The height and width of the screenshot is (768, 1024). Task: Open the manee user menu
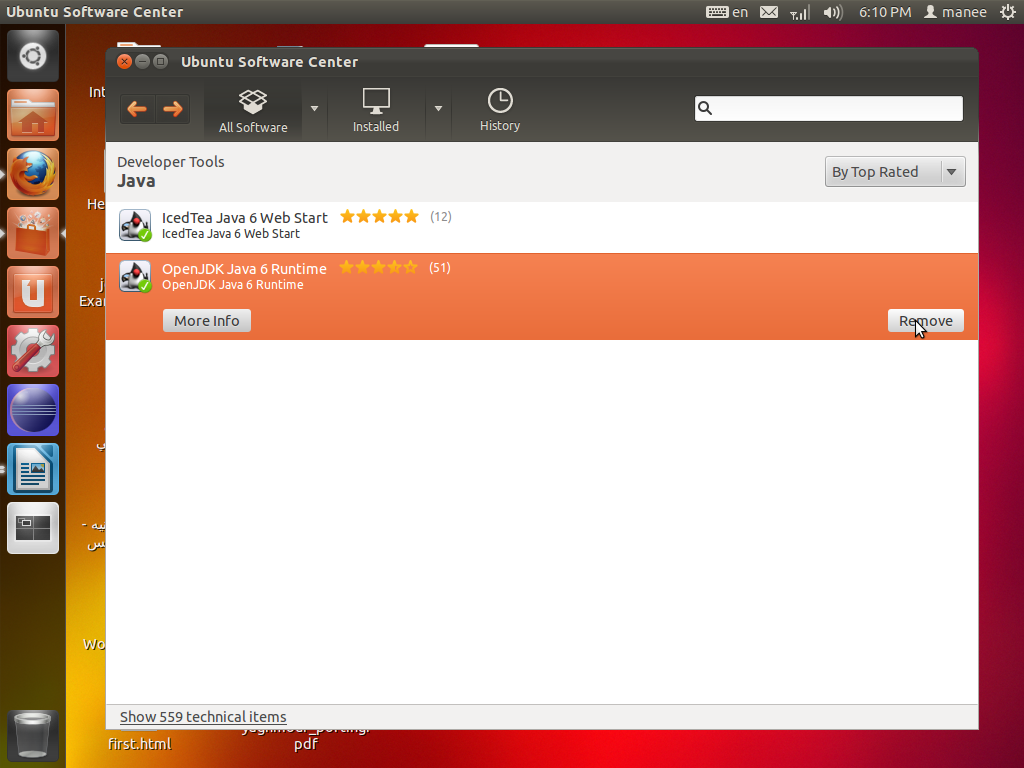click(x=955, y=12)
